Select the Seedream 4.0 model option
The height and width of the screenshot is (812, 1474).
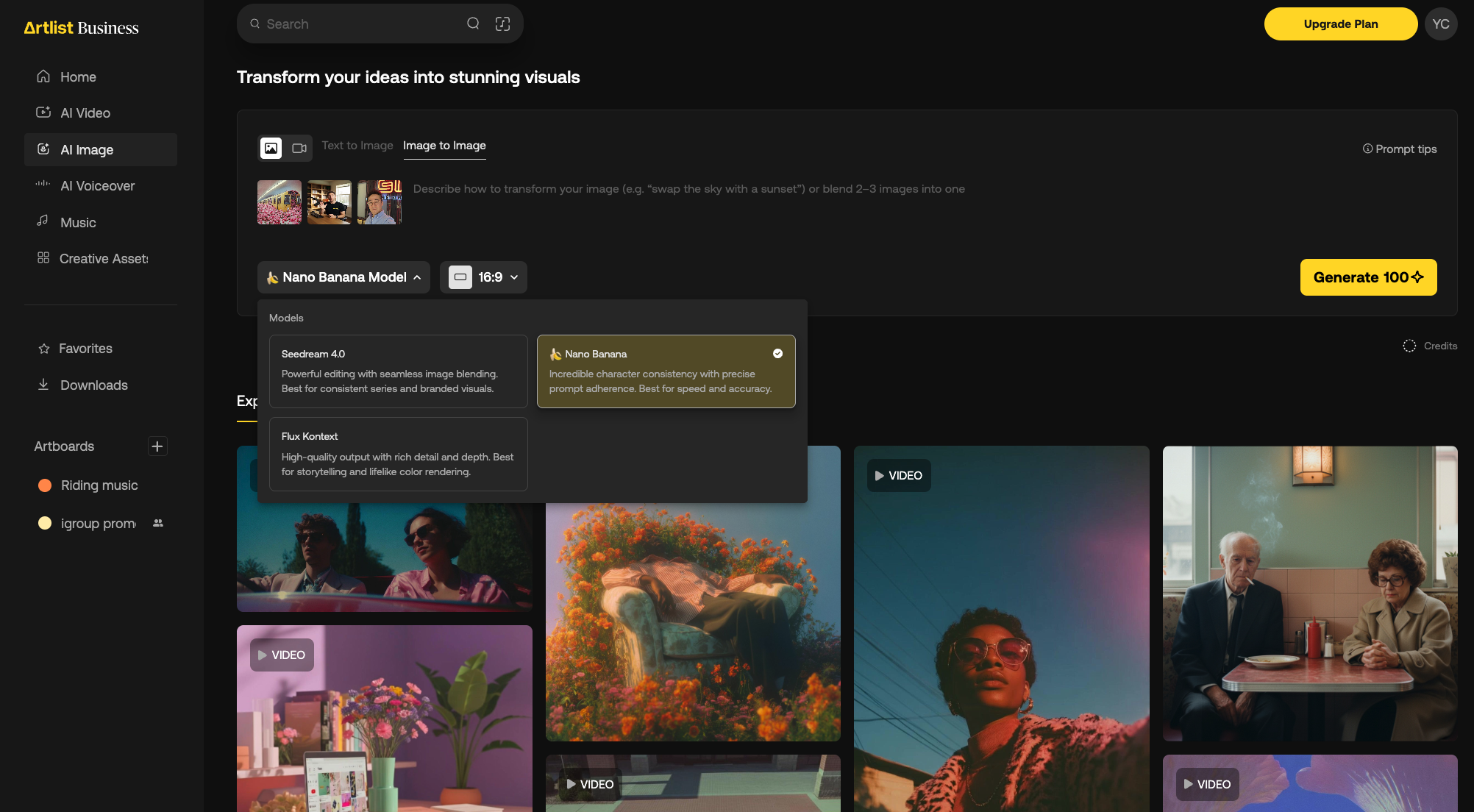[398, 371]
